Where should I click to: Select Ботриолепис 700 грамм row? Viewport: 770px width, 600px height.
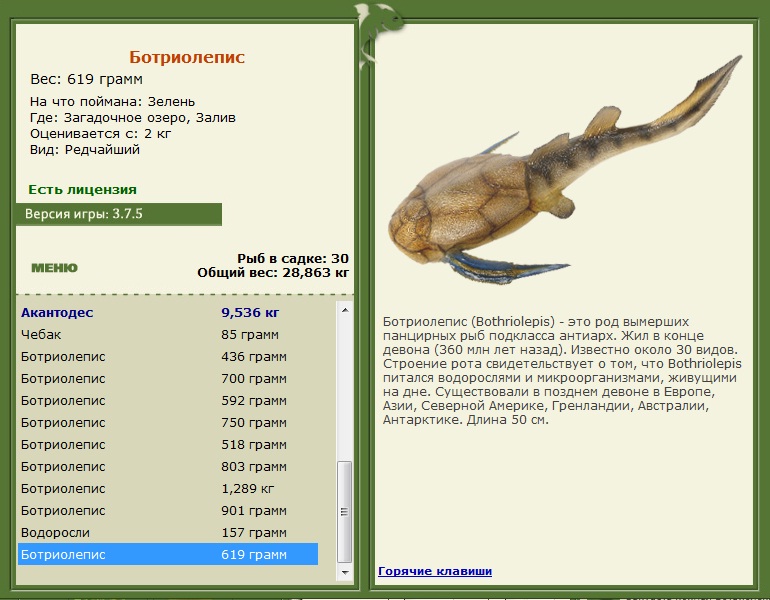168,379
